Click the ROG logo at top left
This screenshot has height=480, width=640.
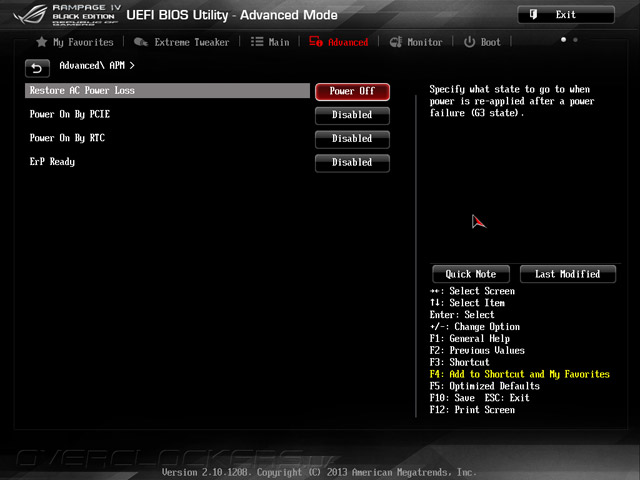click(x=30, y=15)
